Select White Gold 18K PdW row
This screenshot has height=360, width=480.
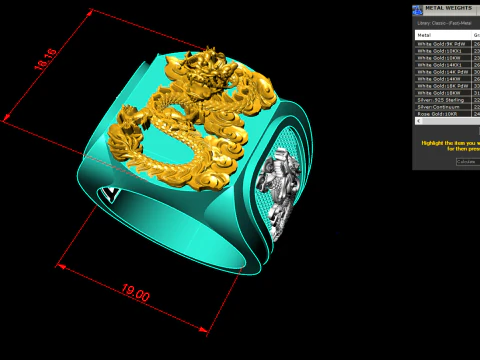pyautogui.click(x=447, y=86)
